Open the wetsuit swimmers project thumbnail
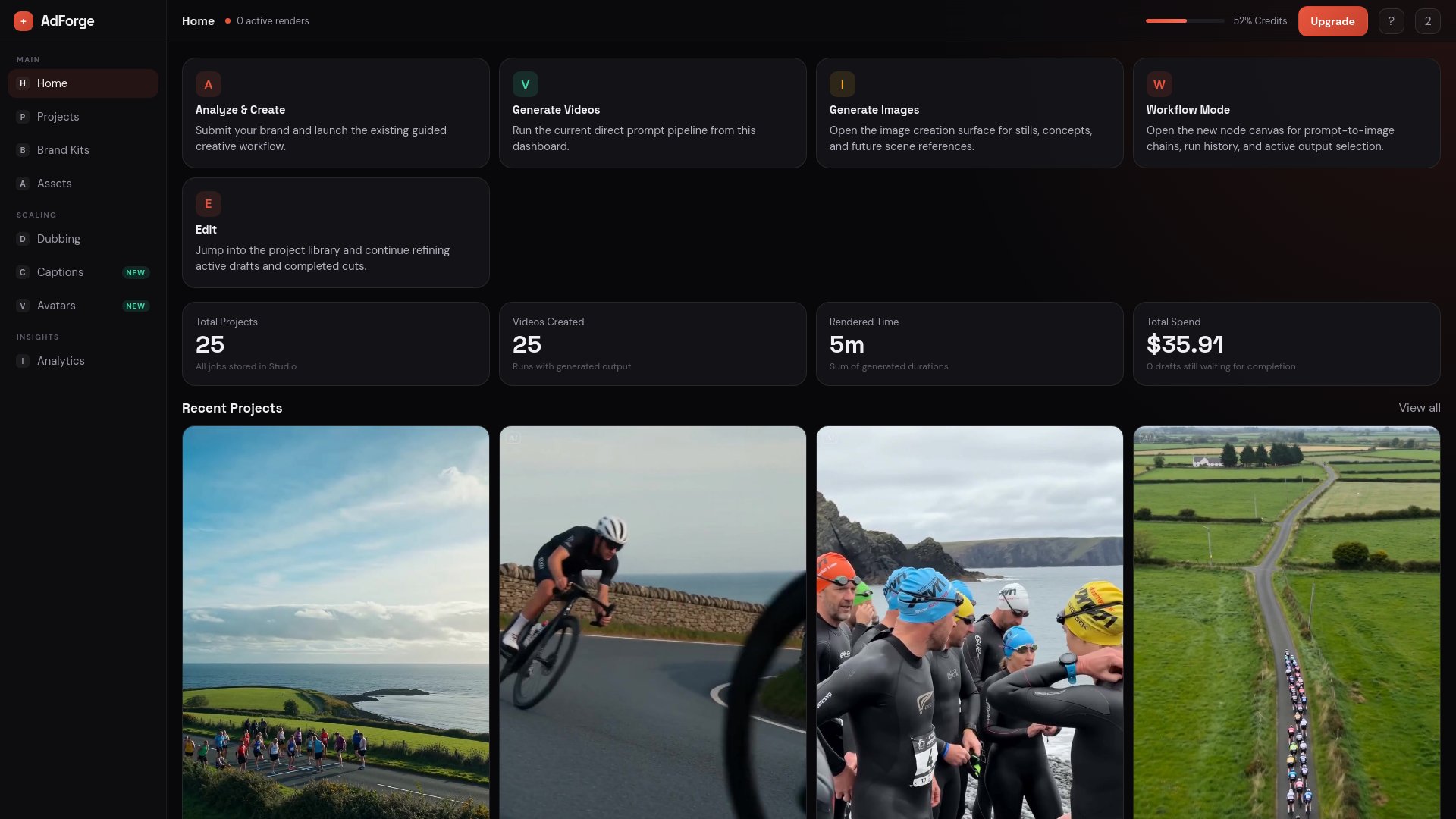Screen dimensions: 1456x819 tap(970, 622)
